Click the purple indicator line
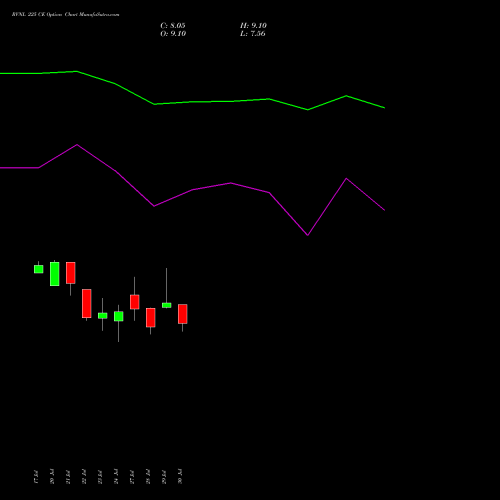This screenshot has height=500, width=500. pyautogui.click(x=192, y=190)
